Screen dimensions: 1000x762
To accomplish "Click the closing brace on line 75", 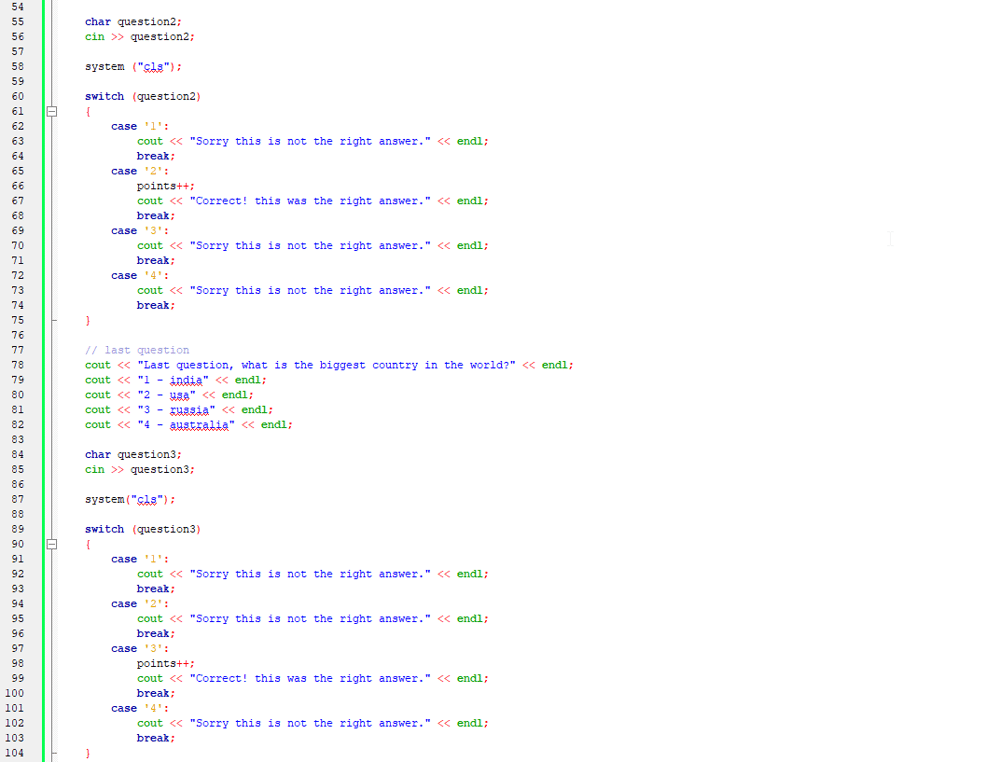I will coord(88,321).
